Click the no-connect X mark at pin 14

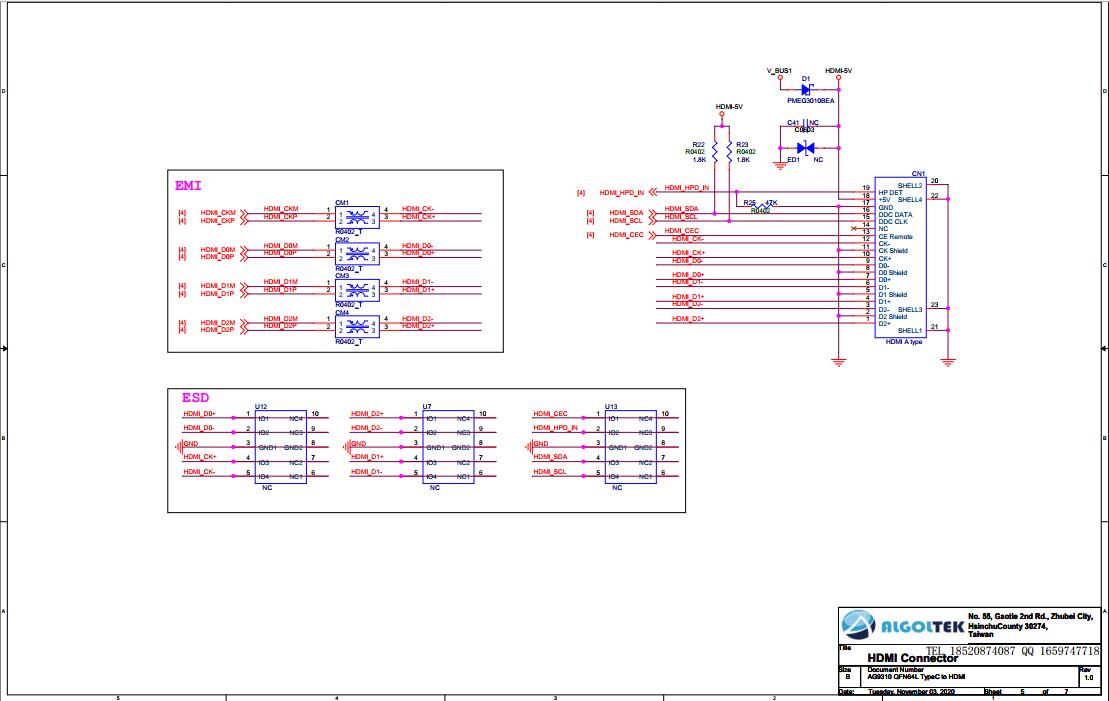854,228
